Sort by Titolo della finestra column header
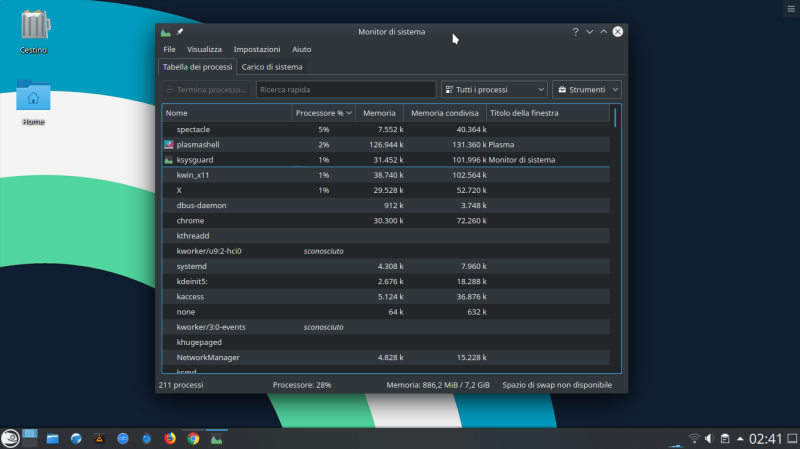This screenshot has height=449, width=800. 548,113
